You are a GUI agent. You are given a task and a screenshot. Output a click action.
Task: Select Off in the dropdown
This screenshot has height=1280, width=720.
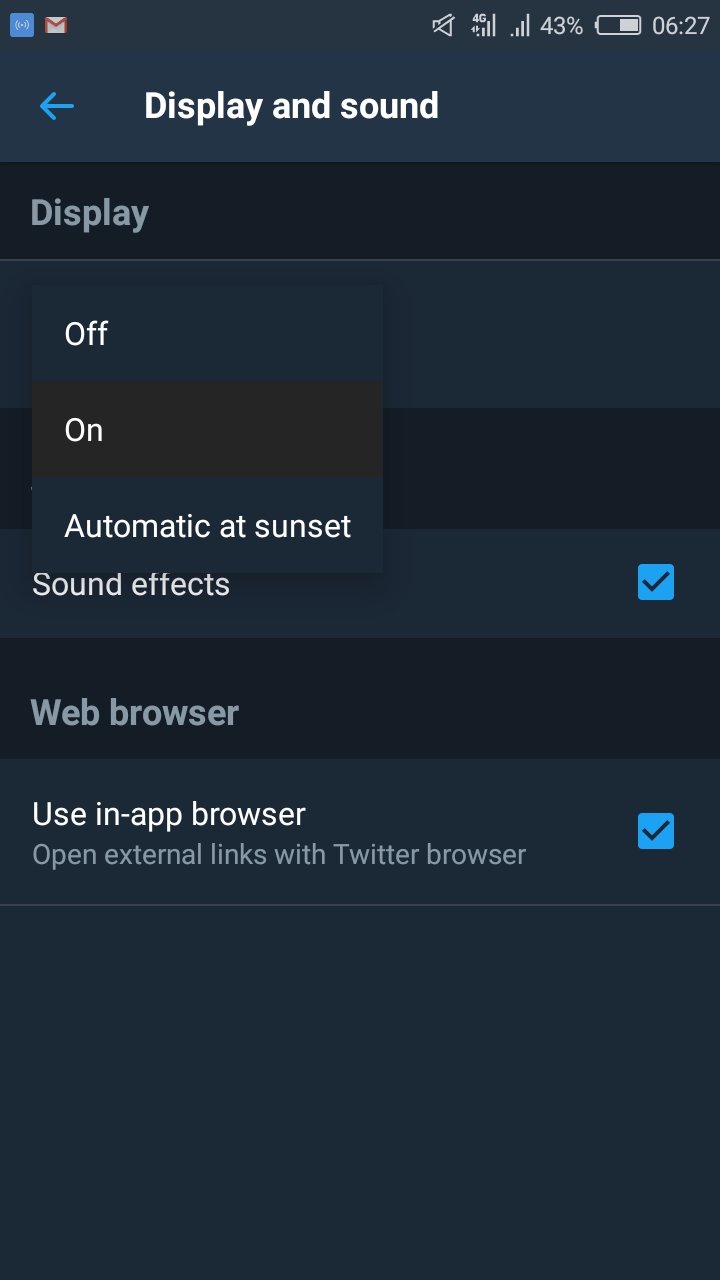86,334
